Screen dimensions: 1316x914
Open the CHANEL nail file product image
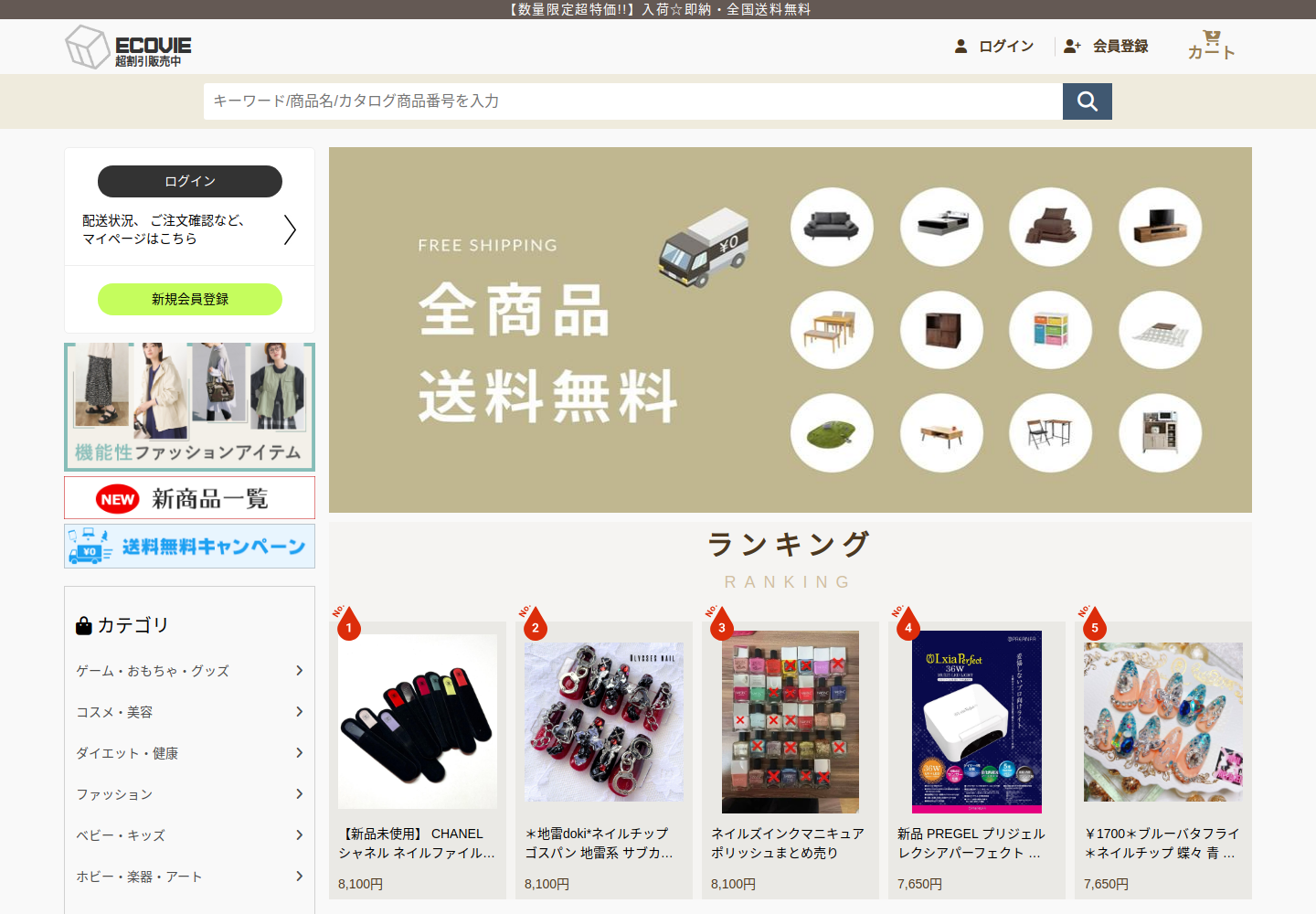[x=418, y=722]
